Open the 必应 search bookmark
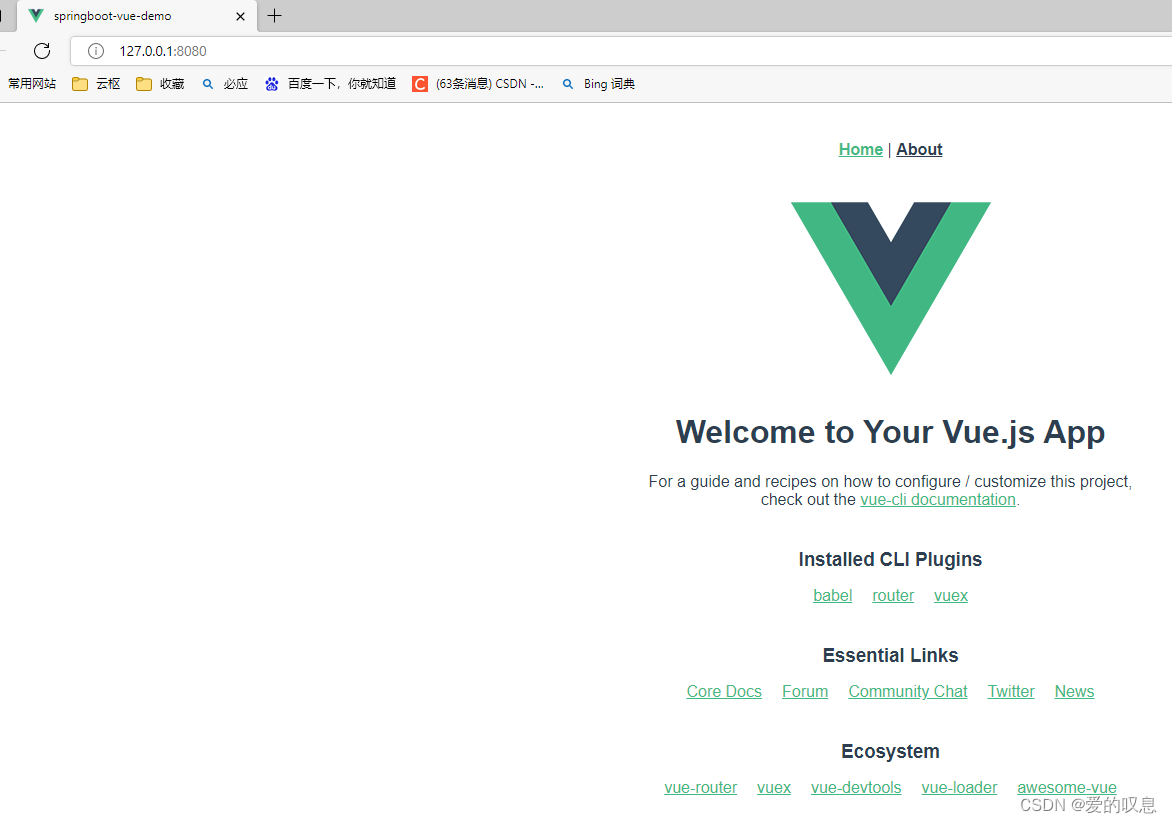This screenshot has height=823, width=1172. point(225,84)
